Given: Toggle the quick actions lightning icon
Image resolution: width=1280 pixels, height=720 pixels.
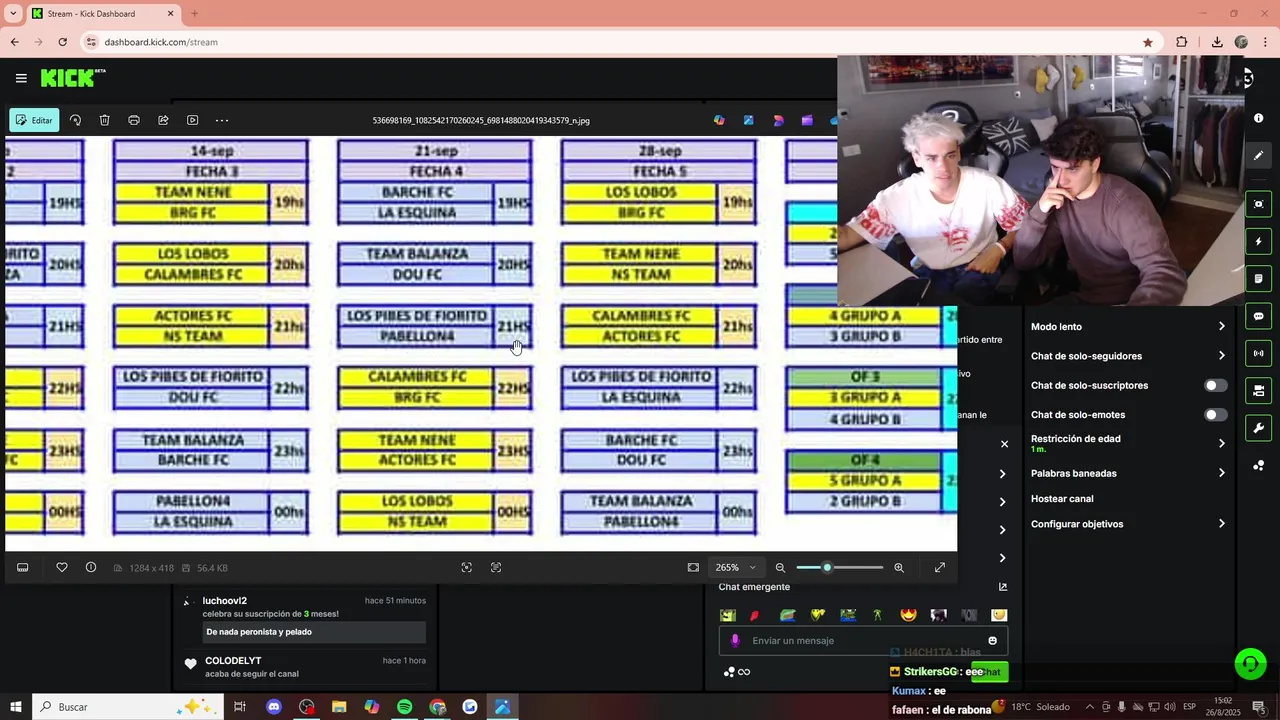Looking at the screenshot, I should click(1258, 241).
